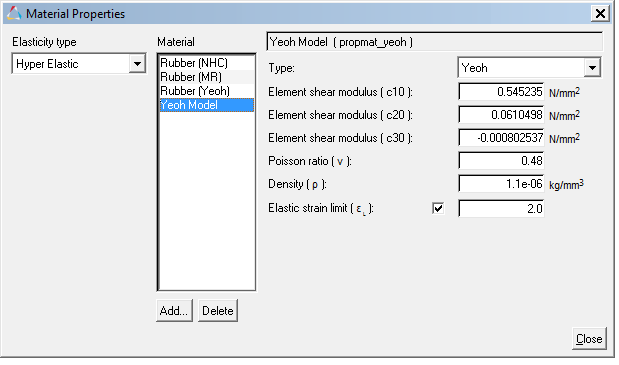
Task: Click the Yeoh Model name text field
Action: [x=435, y=42]
